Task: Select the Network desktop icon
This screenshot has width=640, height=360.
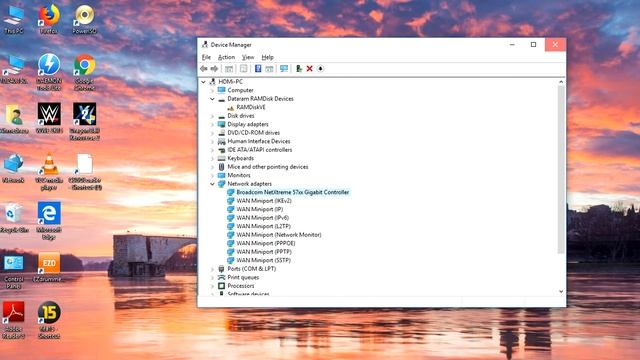Action: 14,168
